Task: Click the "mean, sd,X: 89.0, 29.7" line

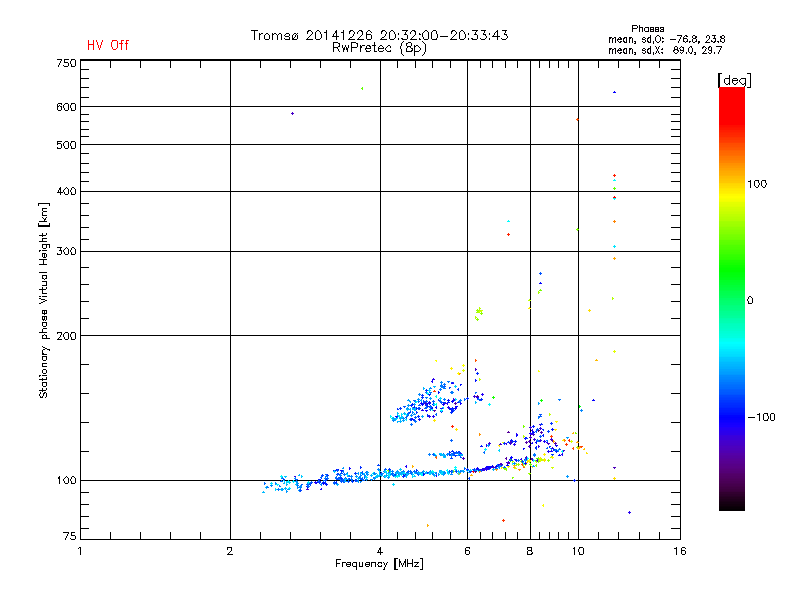Action: [x=665, y=51]
